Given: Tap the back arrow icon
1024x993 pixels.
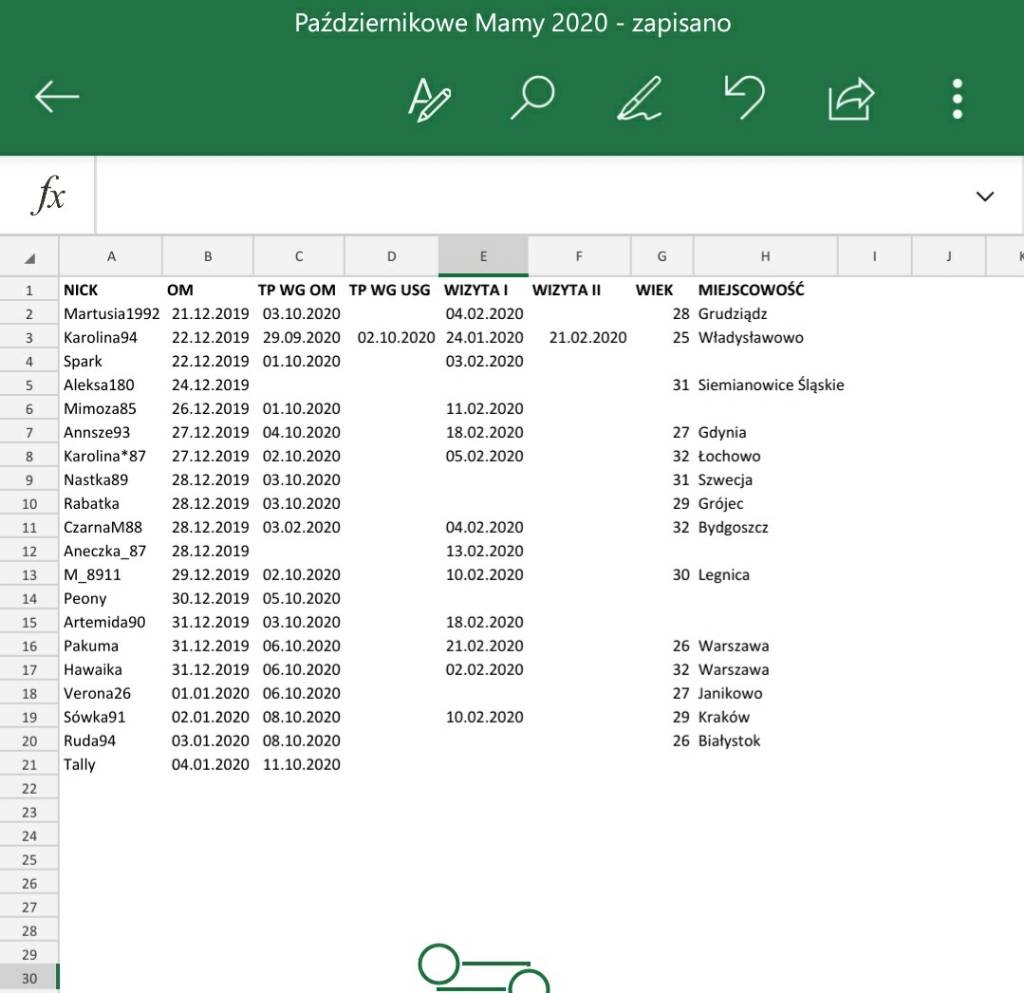Looking at the screenshot, I should click(57, 97).
